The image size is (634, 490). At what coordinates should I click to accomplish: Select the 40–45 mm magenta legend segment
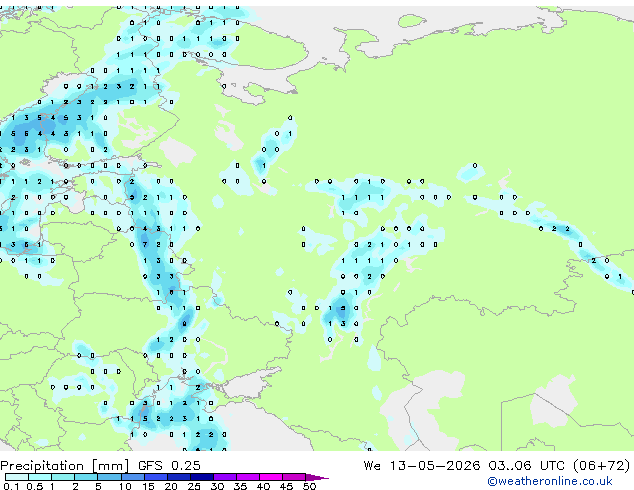pos(271,477)
